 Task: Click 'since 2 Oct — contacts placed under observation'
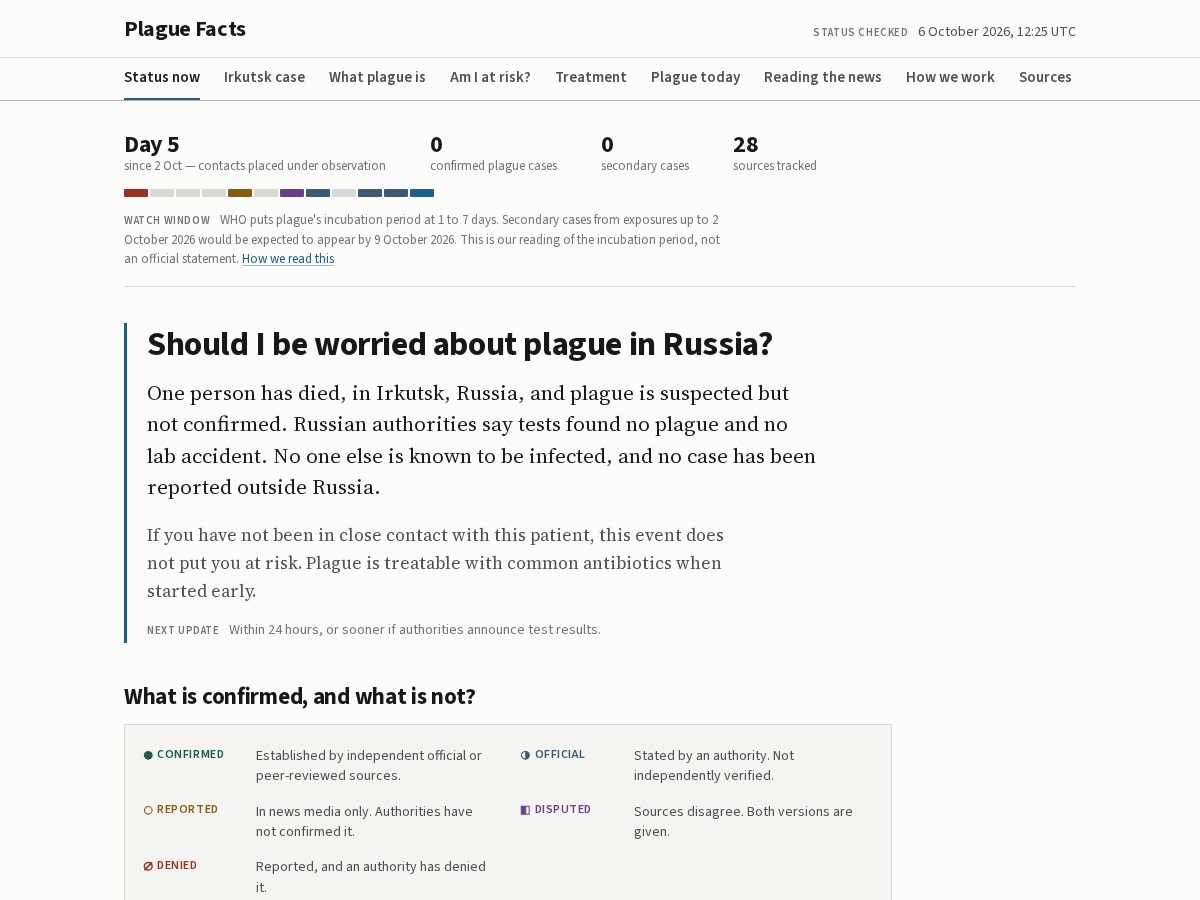255,166
